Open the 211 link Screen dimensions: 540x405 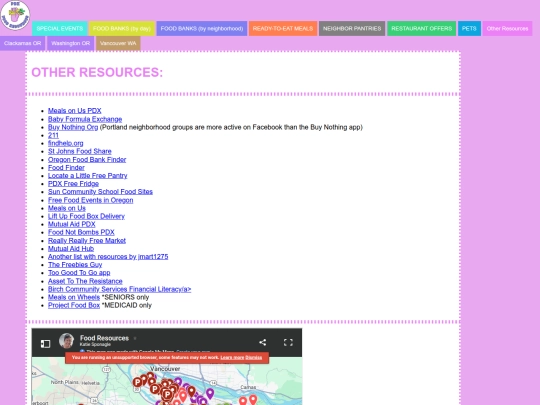(x=53, y=135)
